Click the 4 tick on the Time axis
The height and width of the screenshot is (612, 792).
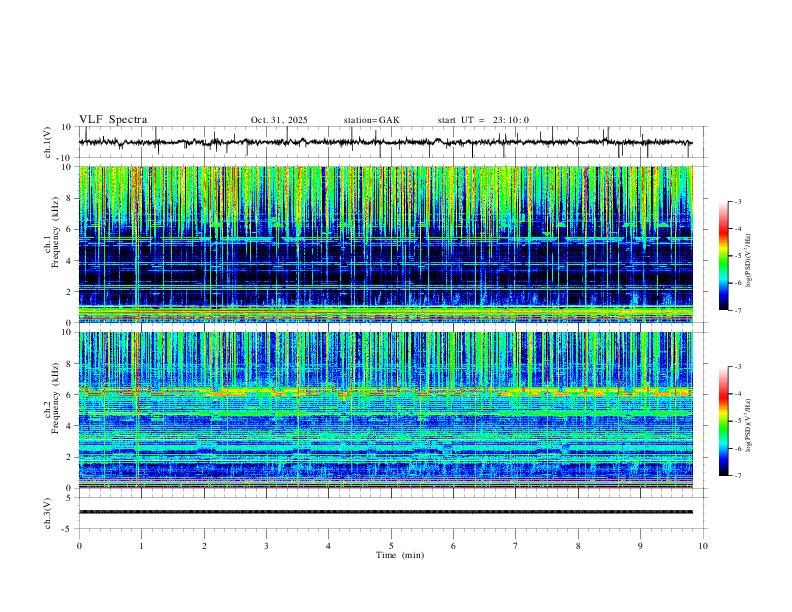click(x=328, y=546)
